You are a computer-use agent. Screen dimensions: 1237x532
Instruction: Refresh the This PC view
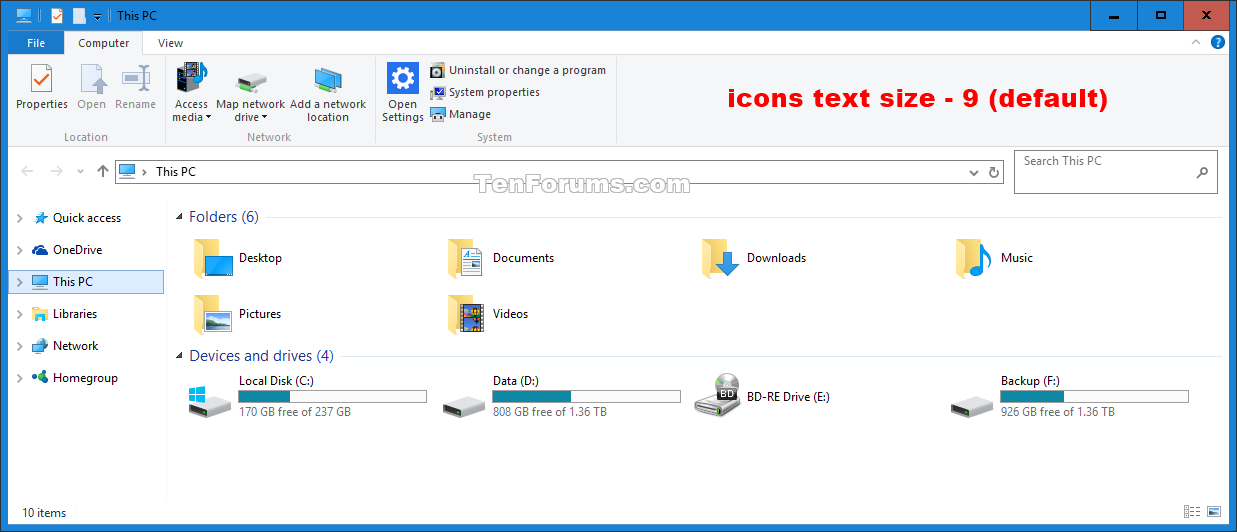(994, 172)
